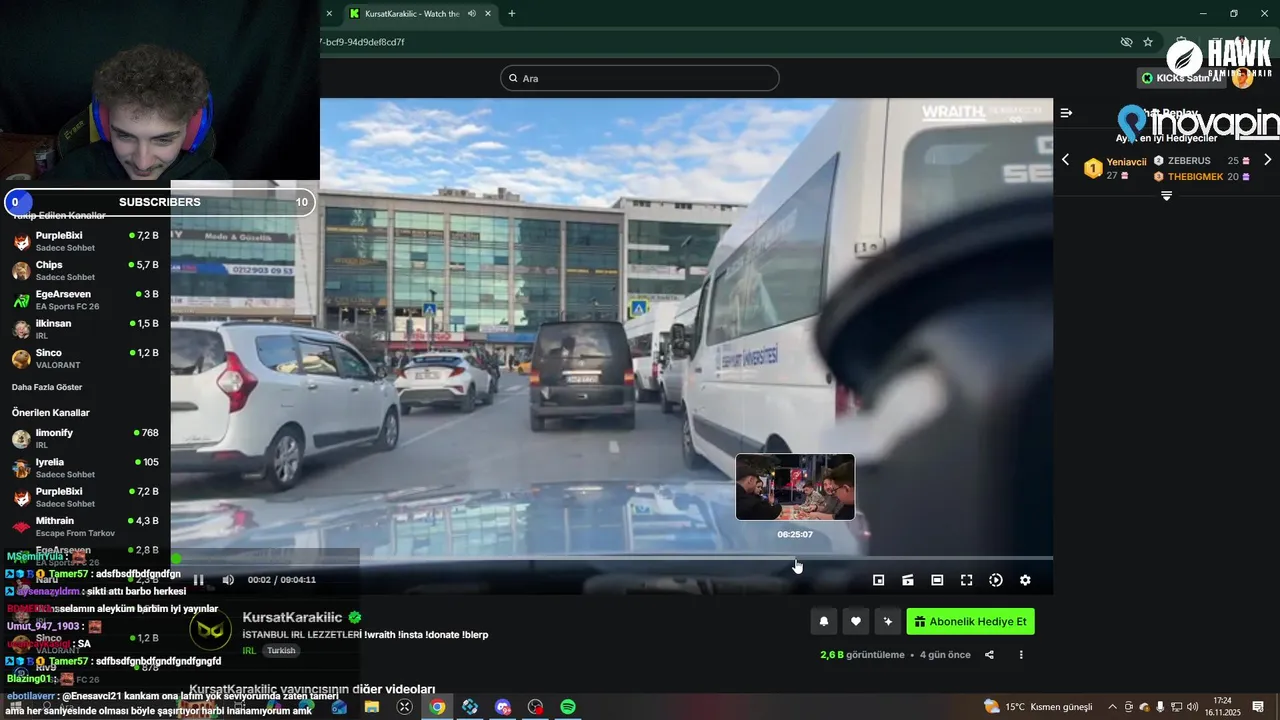The image size is (1280, 720).
Task: Open Xbox app in taskbar
Action: coord(404,707)
